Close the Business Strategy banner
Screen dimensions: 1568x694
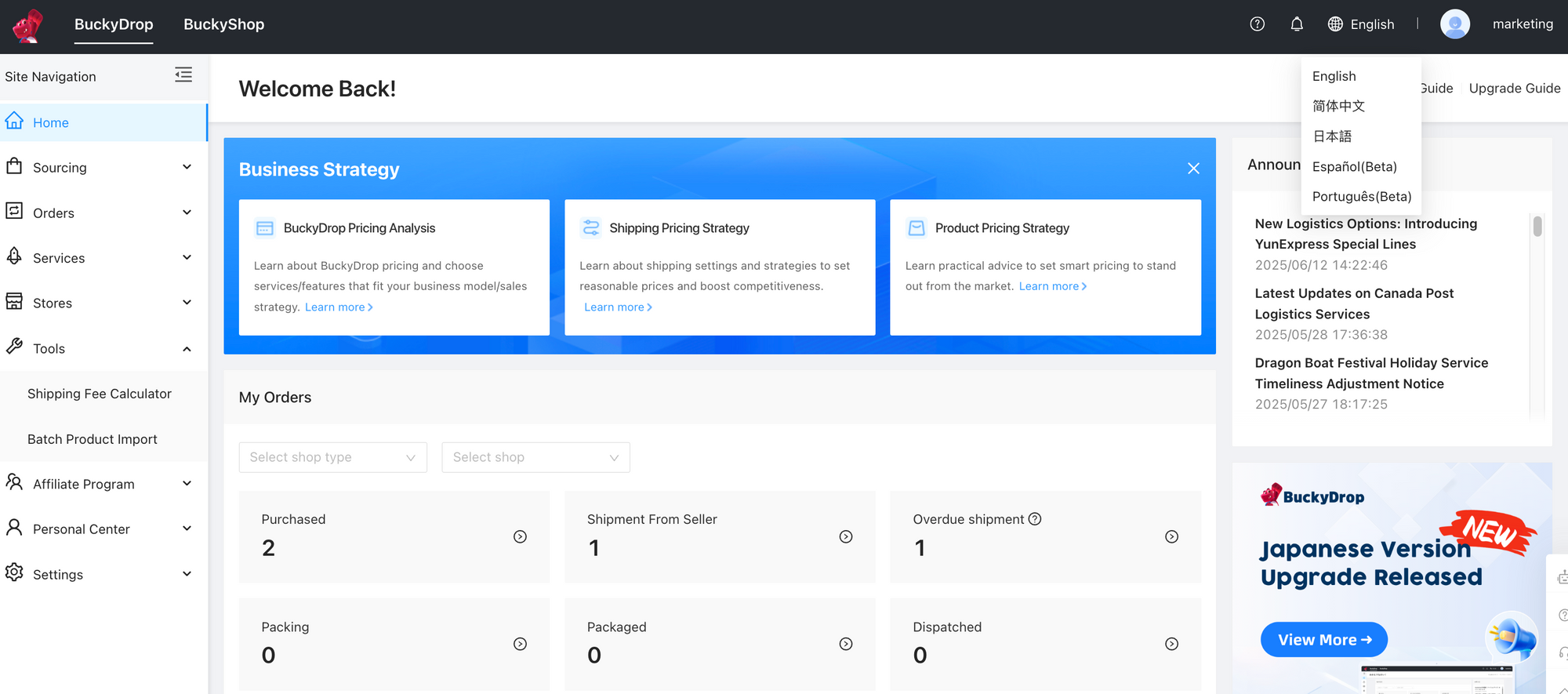point(1193,169)
